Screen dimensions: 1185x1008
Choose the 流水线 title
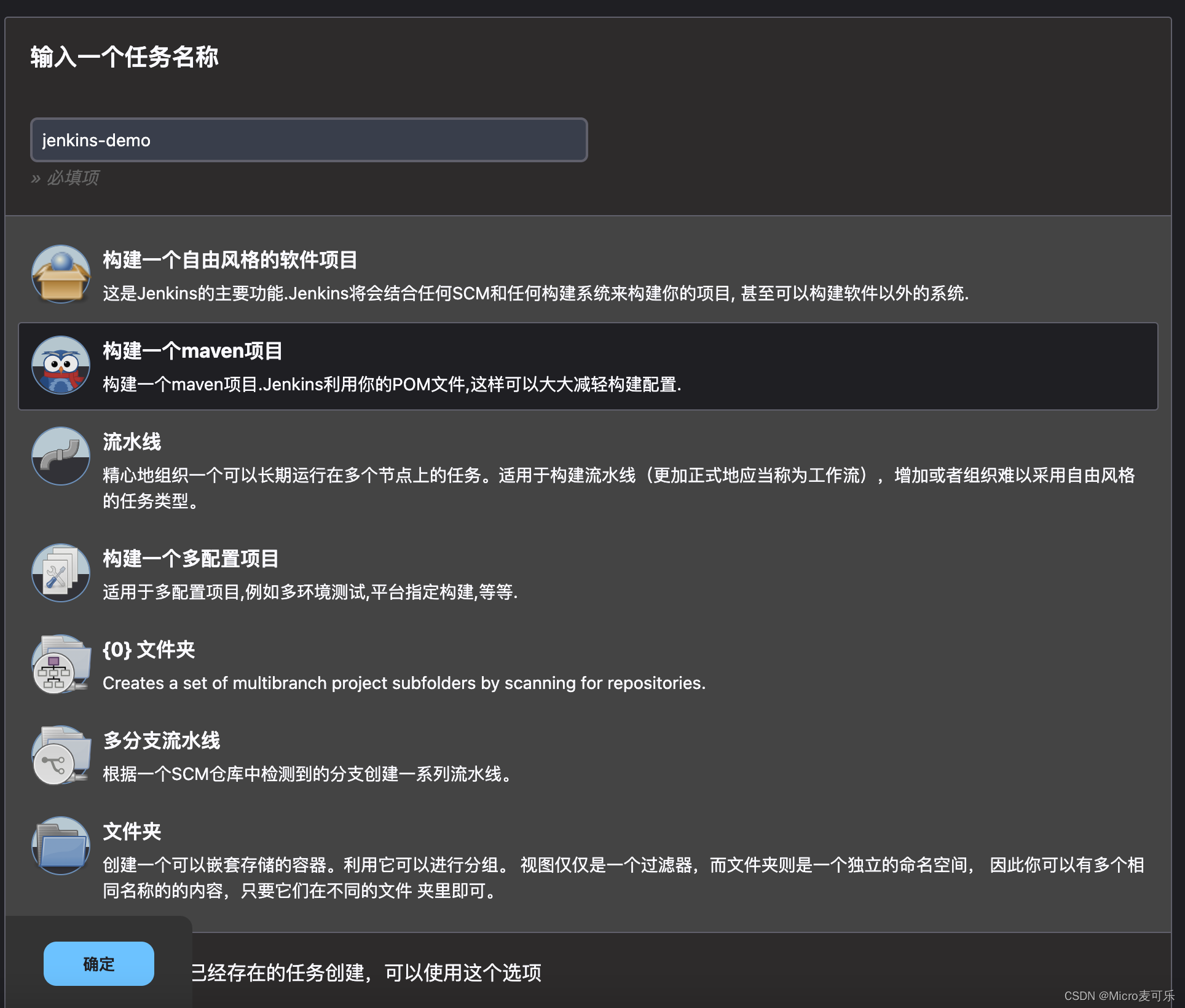[x=132, y=442]
